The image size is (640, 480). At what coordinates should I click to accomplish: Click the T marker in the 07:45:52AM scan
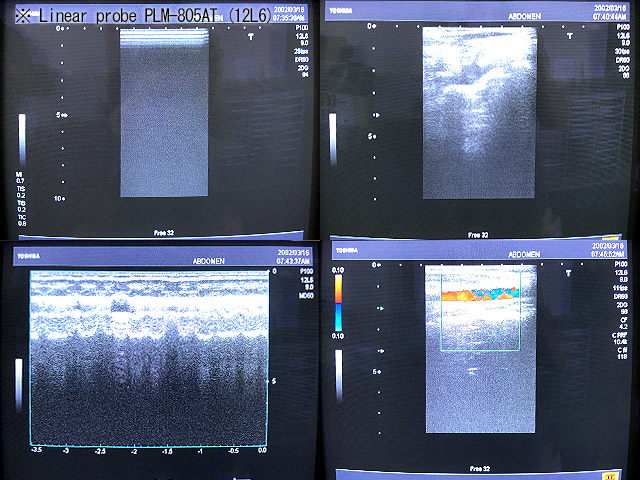point(569,273)
